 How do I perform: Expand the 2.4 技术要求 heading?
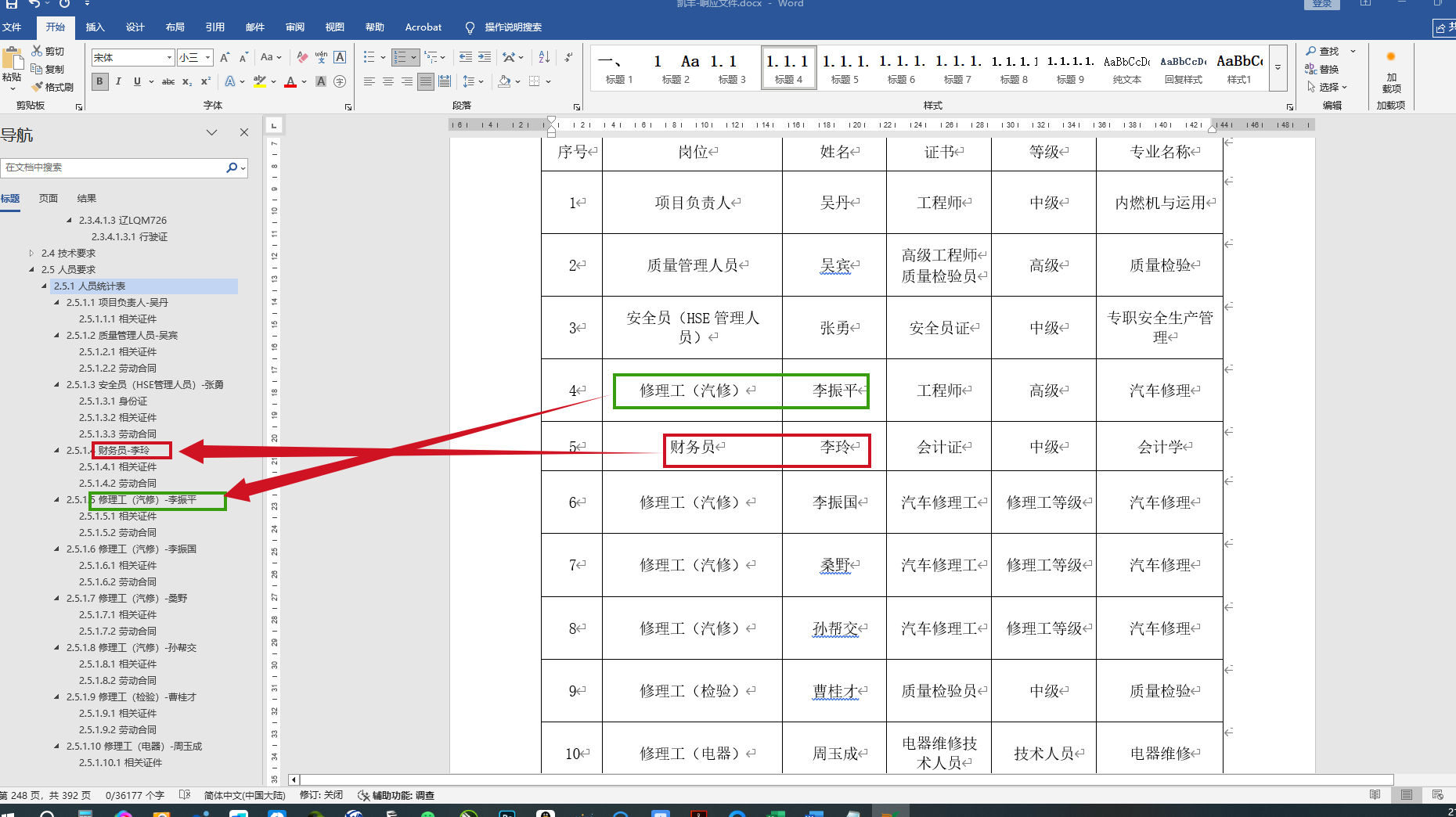pyautogui.click(x=31, y=253)
